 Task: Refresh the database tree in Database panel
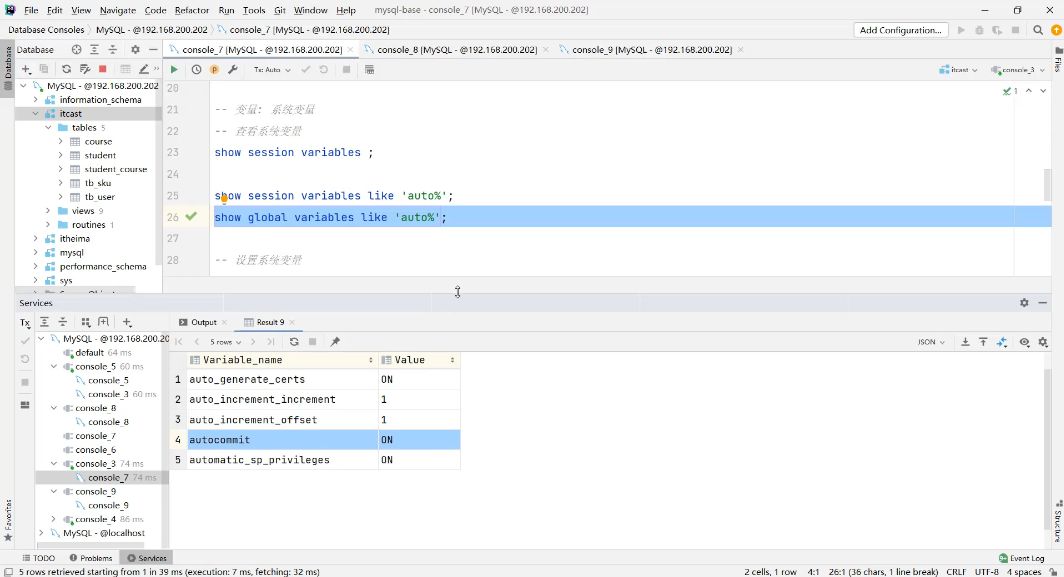(x=66, y=69)
